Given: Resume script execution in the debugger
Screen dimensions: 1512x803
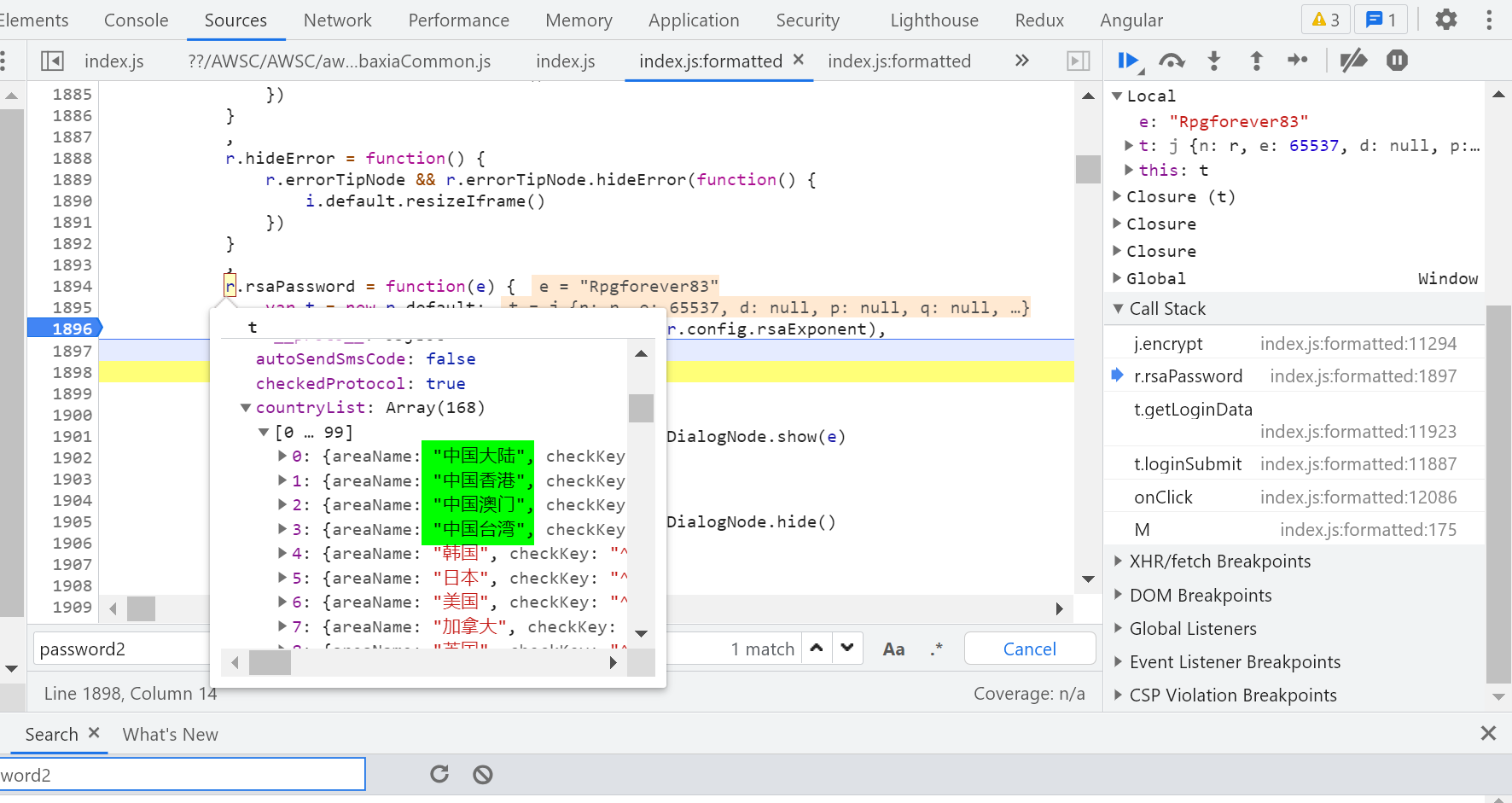Looking at the screenshot, I should click(x=1129, y=61).
